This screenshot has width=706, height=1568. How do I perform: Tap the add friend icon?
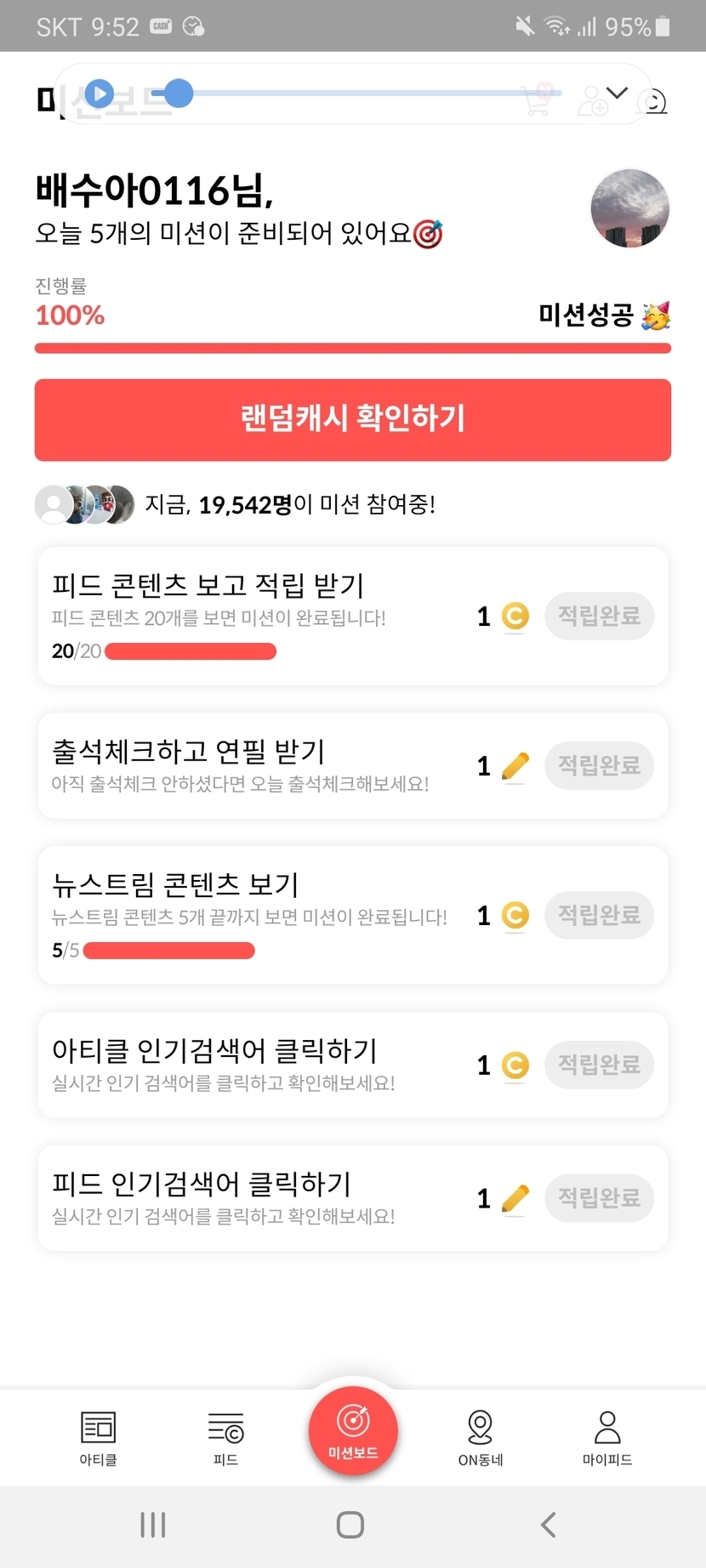tap(592, 101)
